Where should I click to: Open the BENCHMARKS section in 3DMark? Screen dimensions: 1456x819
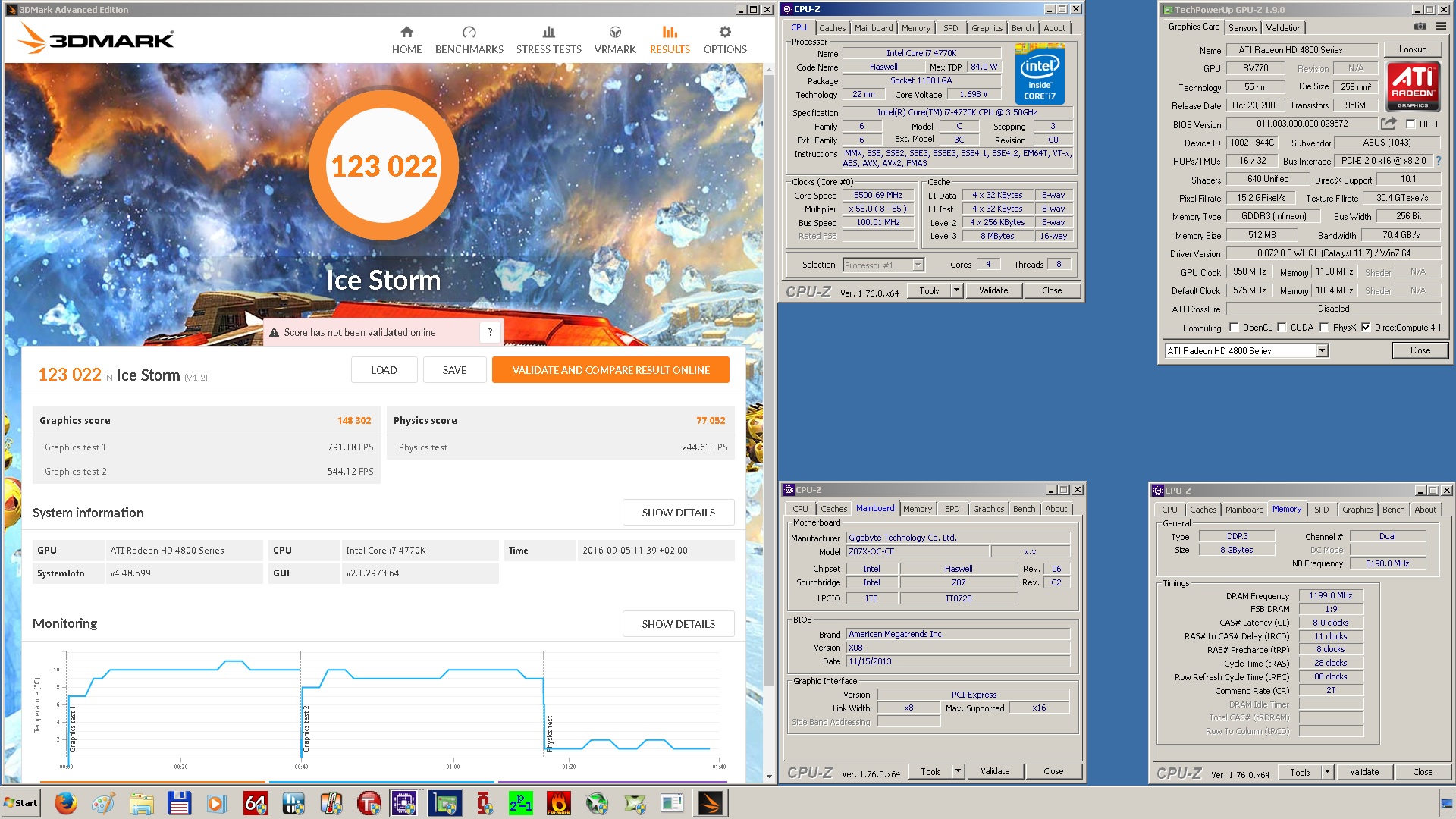point(469,40)
